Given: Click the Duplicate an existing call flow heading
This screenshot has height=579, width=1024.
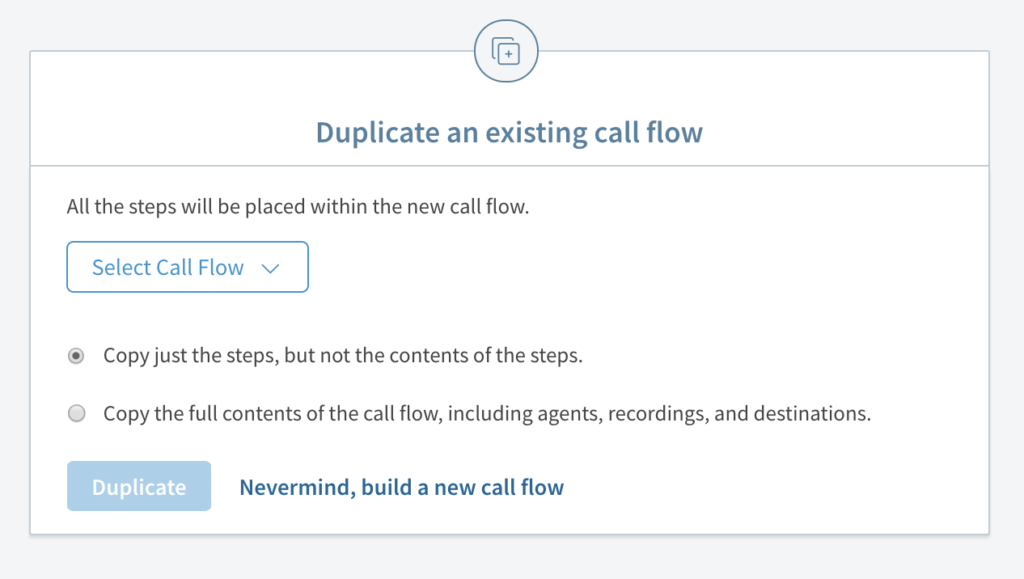Looking at the screenshot, I should [x=509, y=131].
